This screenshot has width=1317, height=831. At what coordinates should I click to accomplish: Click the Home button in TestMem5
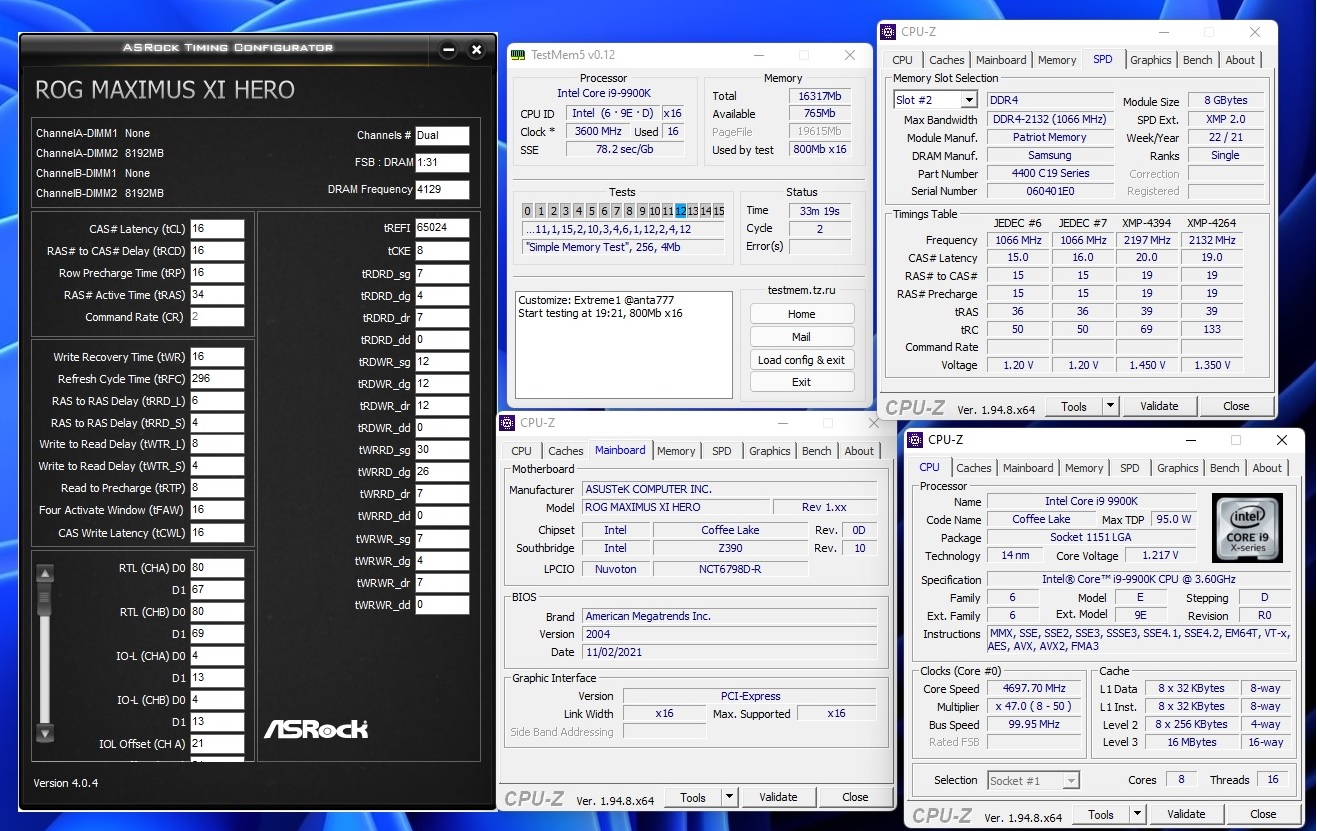802,314
